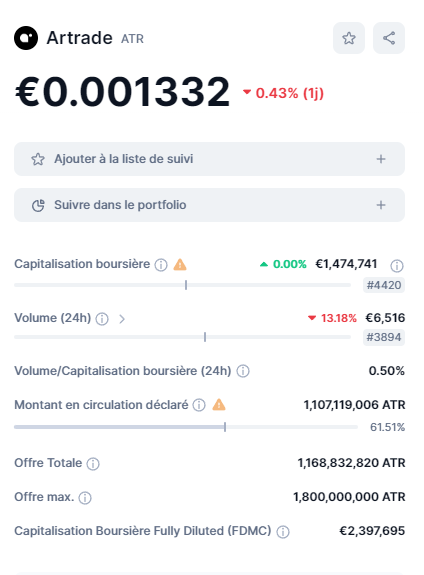Image resolution: width=424 pixels, height=575 pixels.
Task: Open info icon for Volume/Capitalisation boursière (24h)
Action: [x=243, y=371]
